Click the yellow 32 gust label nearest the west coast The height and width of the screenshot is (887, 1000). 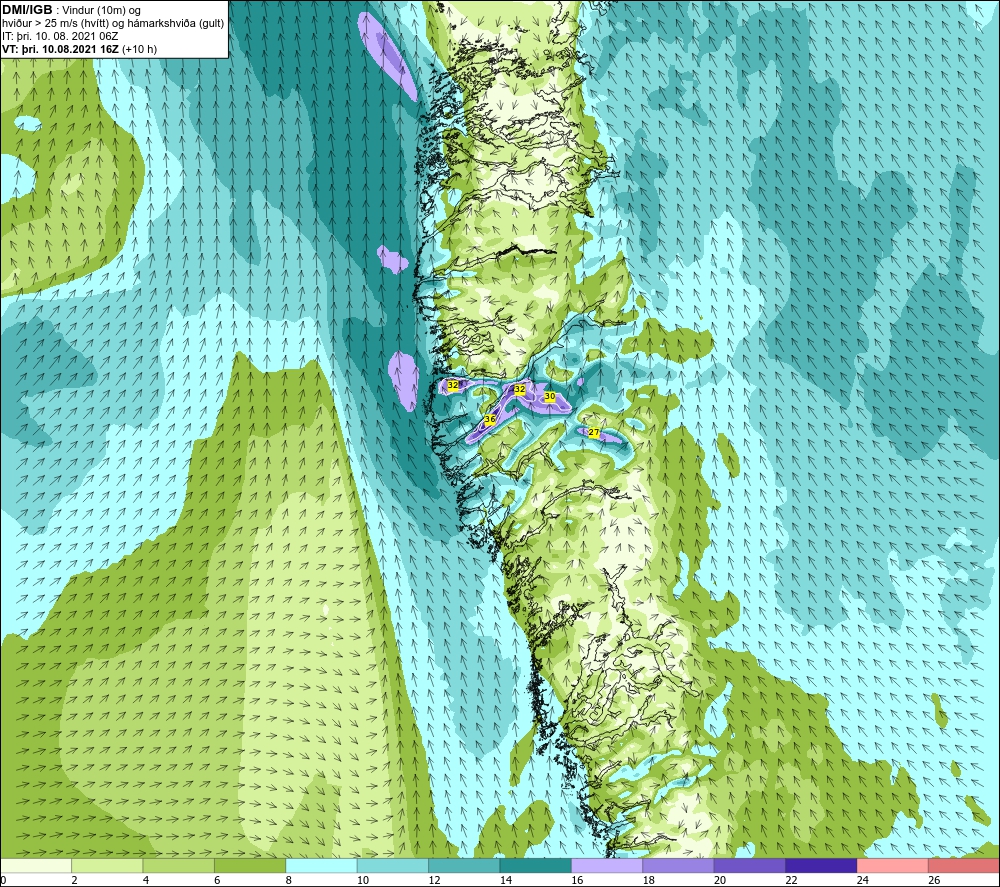pos(453,385)
